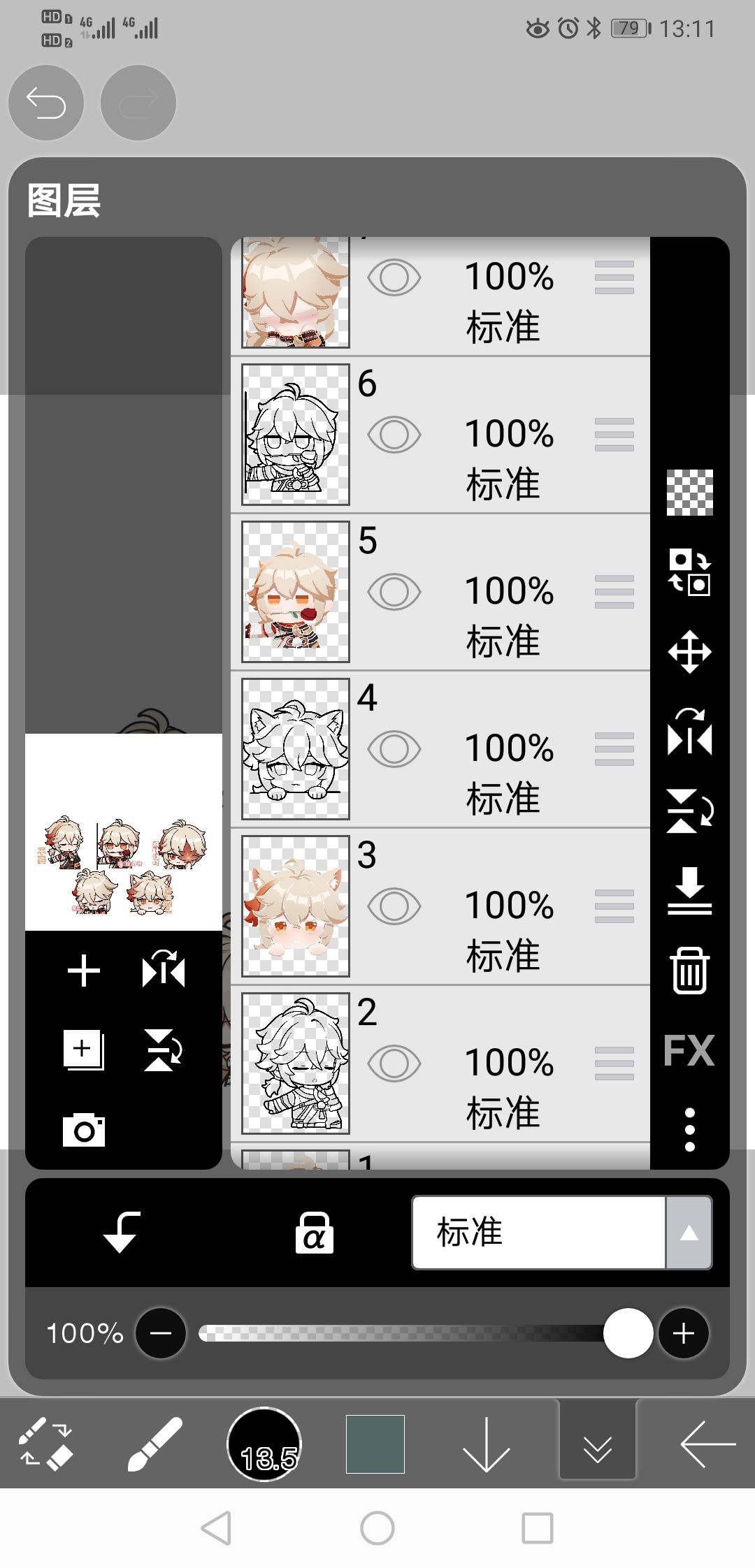Expand the three-dot more options menu
The height and width of the screenshot is (1568, 755).
pos(690,1129)
